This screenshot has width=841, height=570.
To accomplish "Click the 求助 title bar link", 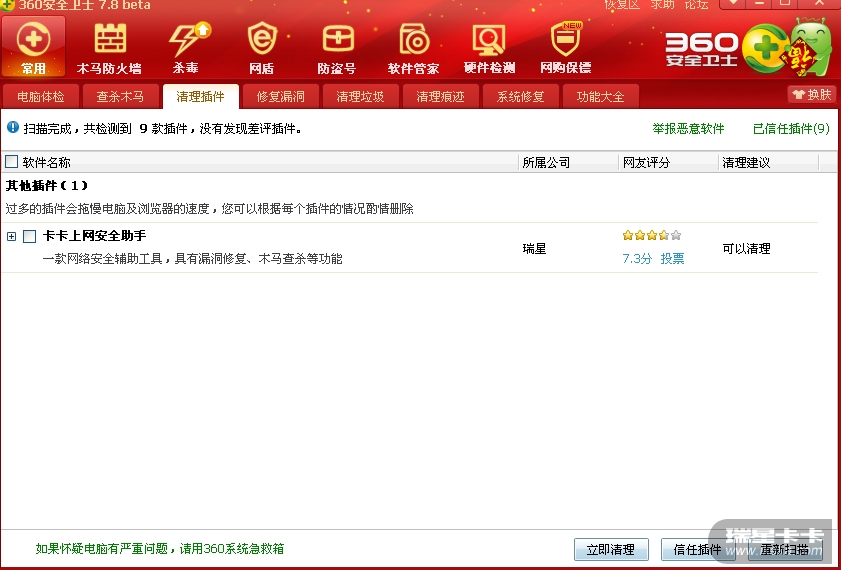I will click(662, 4).
